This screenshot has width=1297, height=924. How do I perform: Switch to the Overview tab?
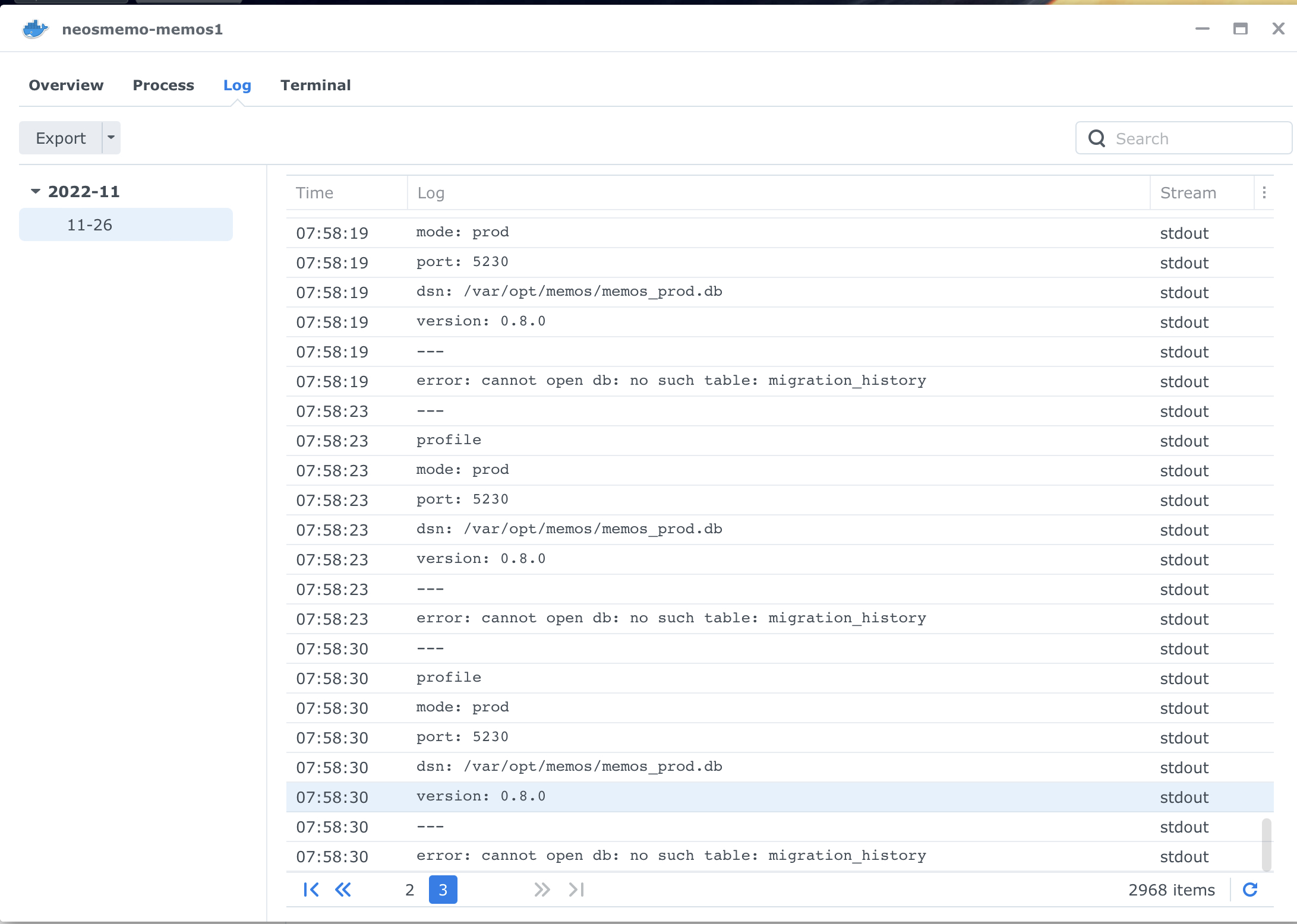[66, 85]
